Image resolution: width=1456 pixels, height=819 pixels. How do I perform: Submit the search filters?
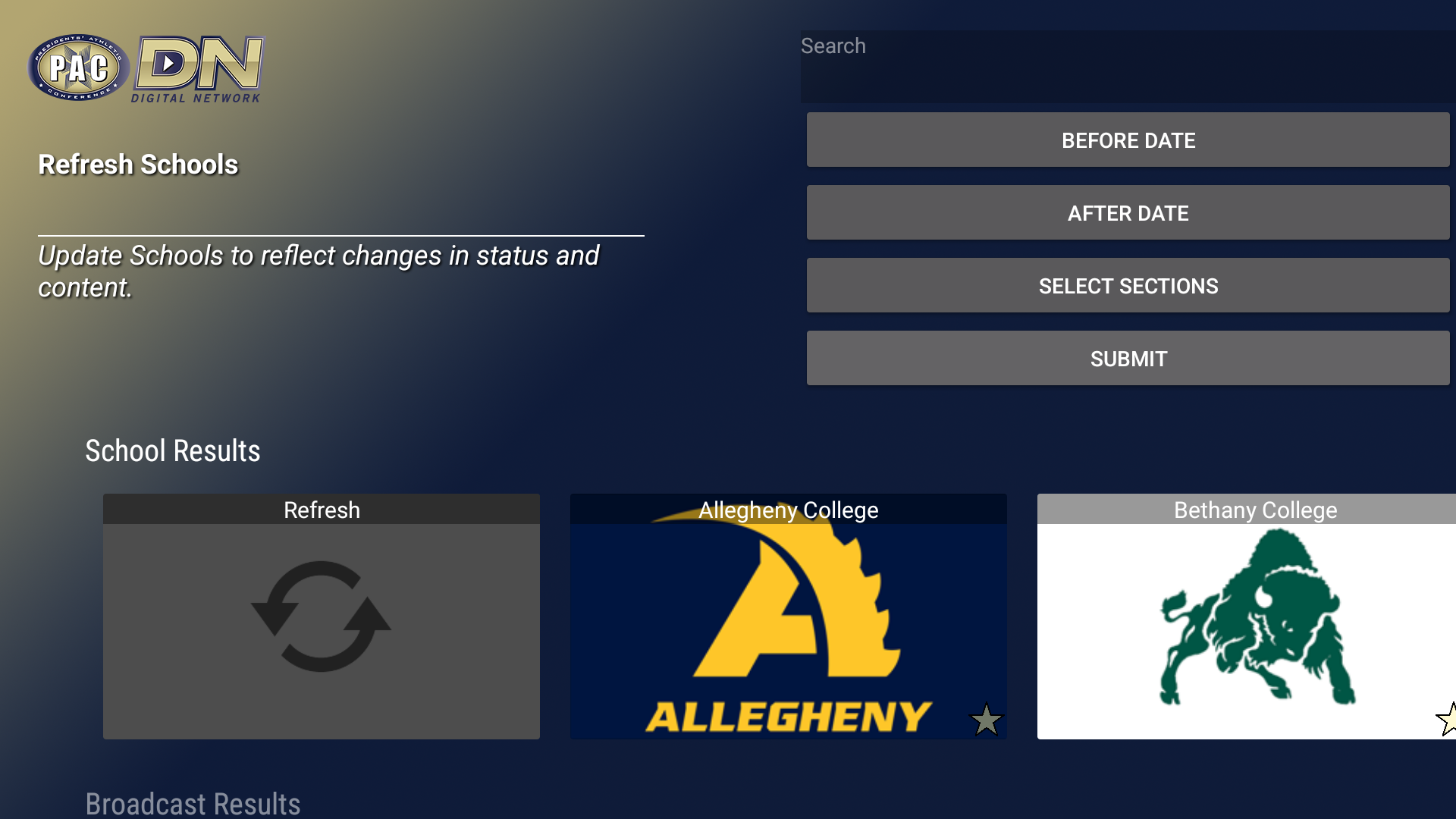tap(1128, 359)
